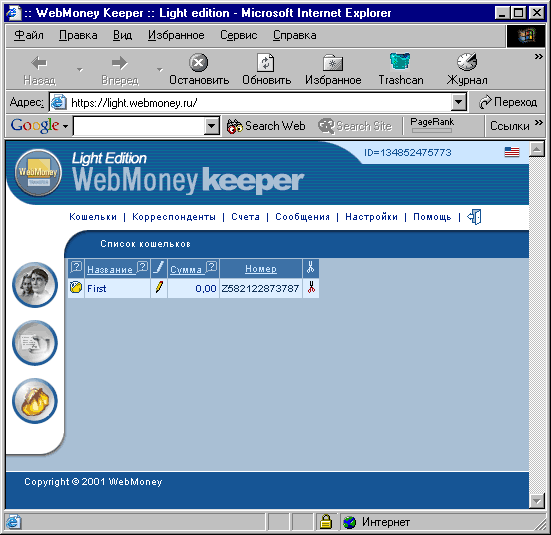Open the Google search box dropdown arrow
The width and height of the screenshot is (551, 535).
click(x=212, y=126)
